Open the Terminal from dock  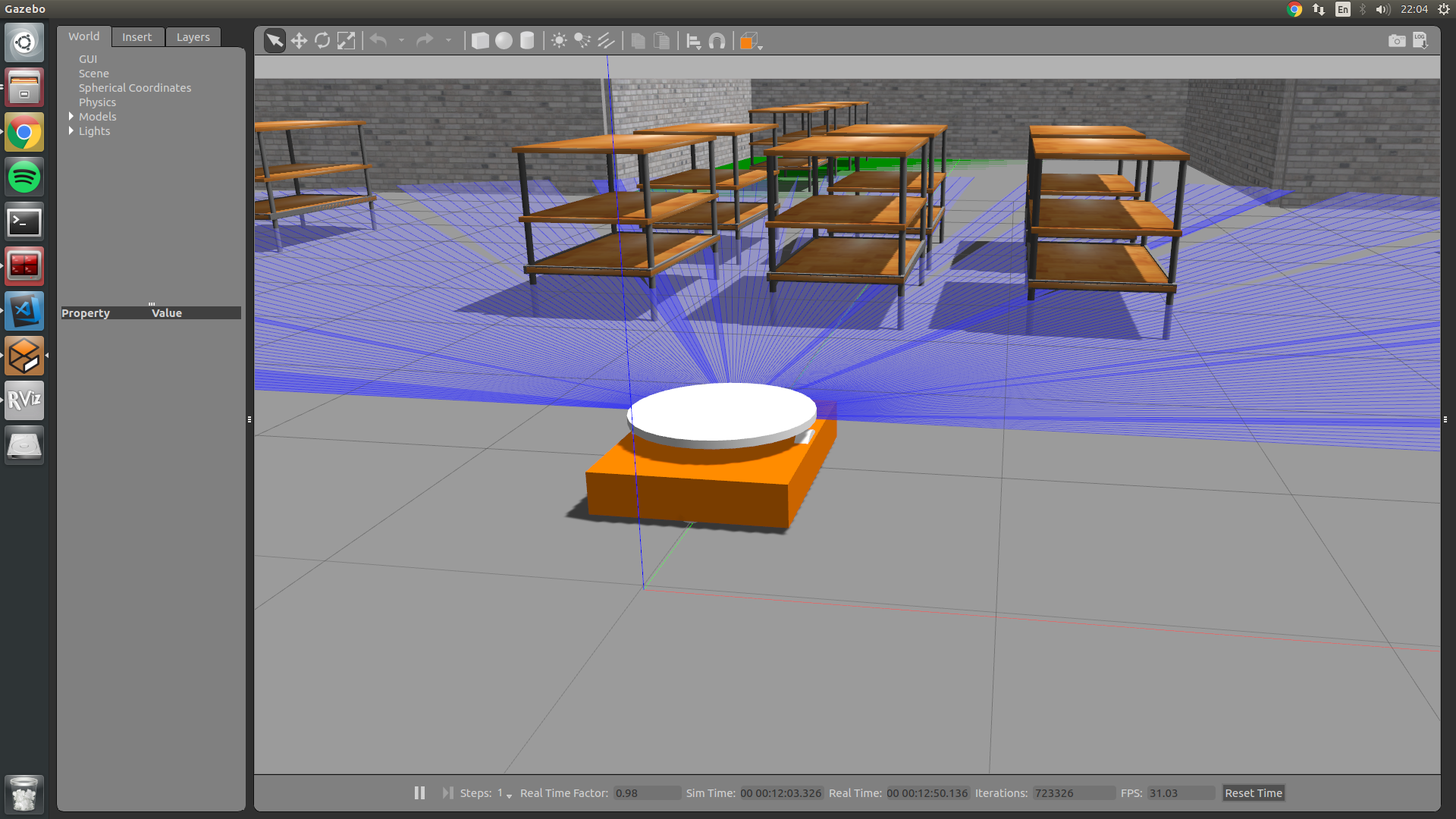click(x=24, y=222)
